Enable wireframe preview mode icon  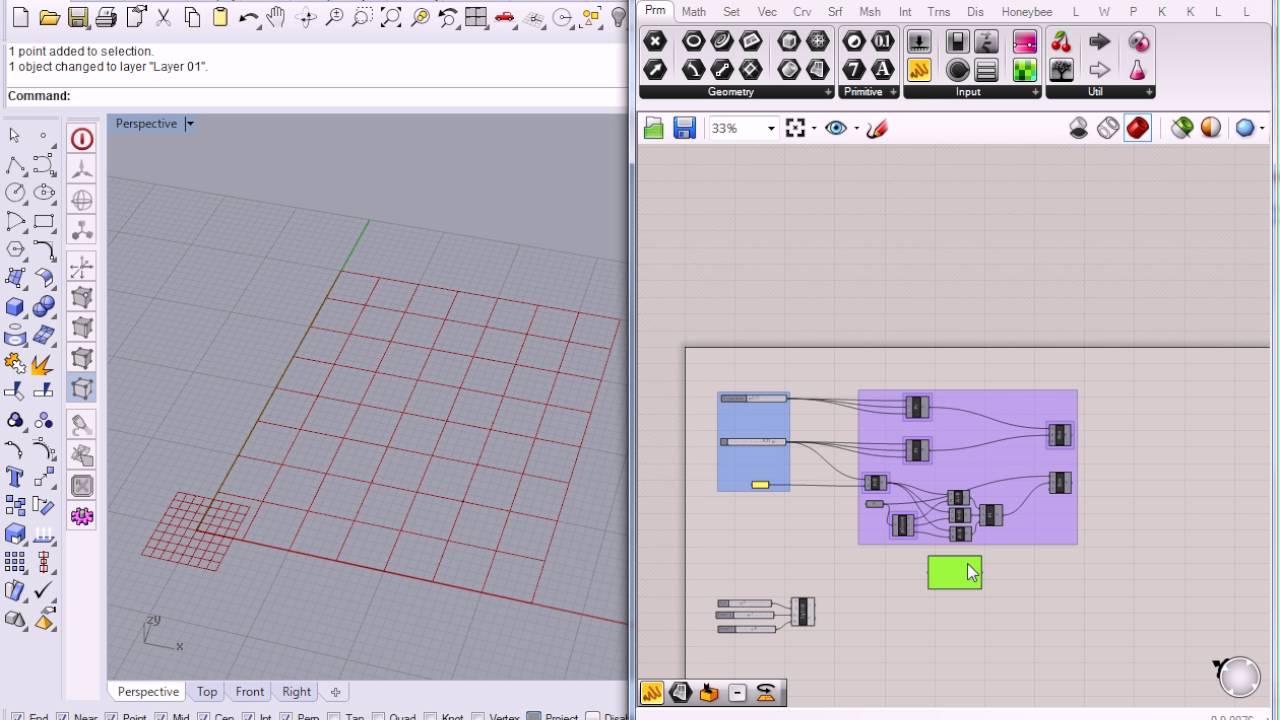point(1108,128)
